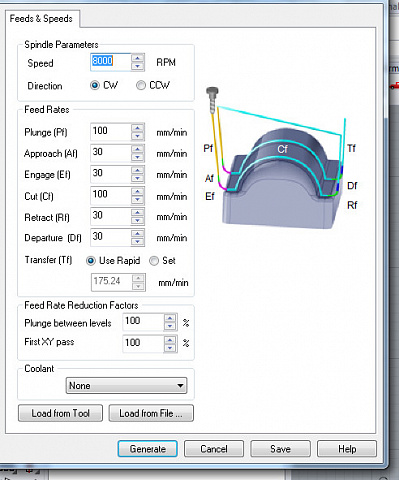The width and height of the screenshot is (399, 480).
Task: Increase Approach (Af) feed rate
Action: pyautogui.click(x=137, y=149)
